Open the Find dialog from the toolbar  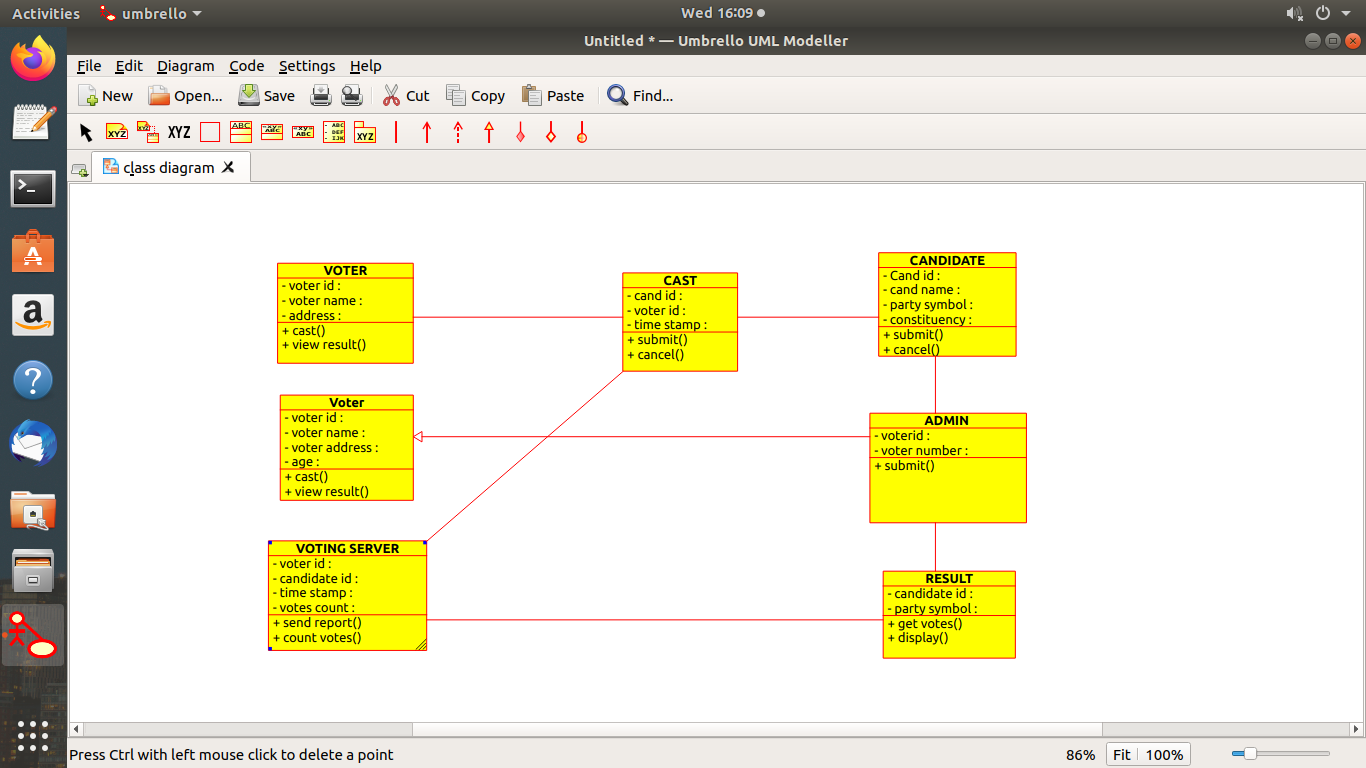639,95
